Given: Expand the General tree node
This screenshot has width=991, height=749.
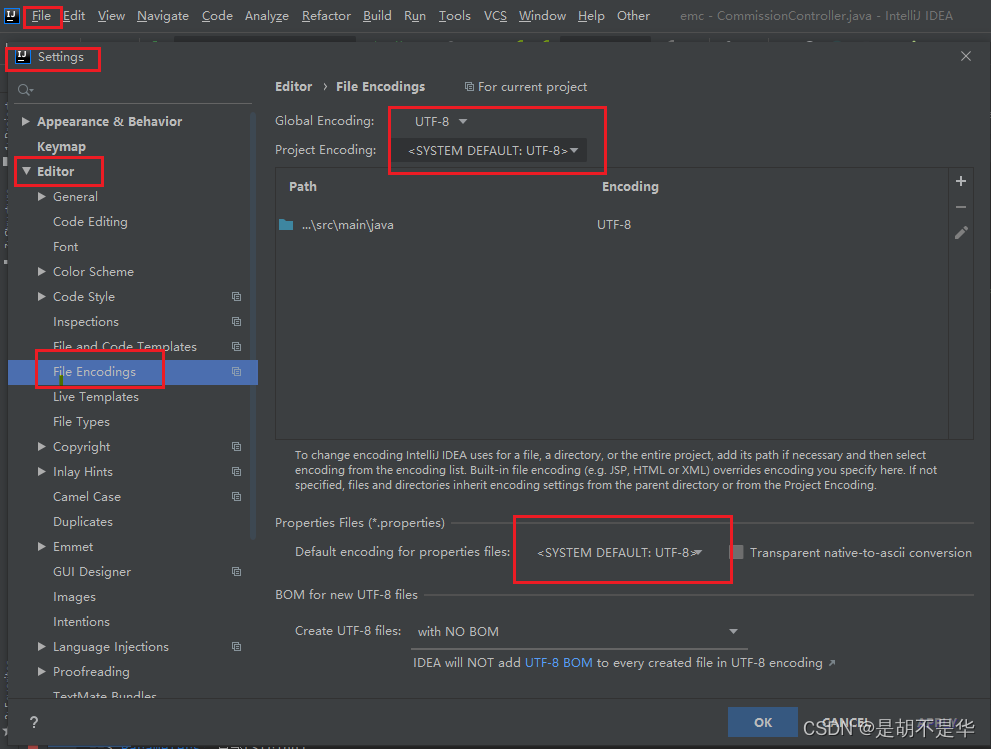Looking at the screenshot, I should point(42,197).
